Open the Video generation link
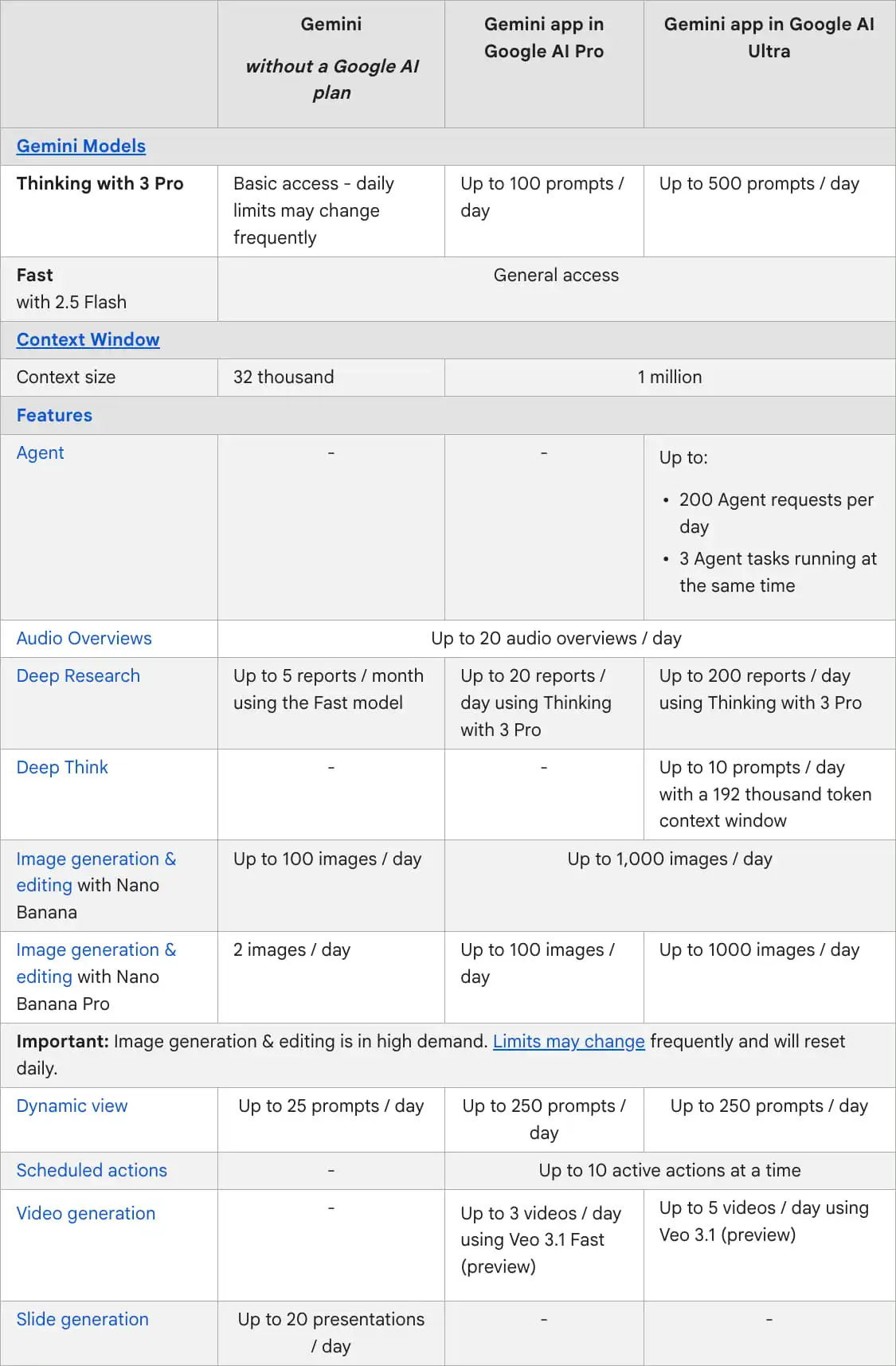Screen dimensions: 896x1366 pyautogui.click(x=86, y=1213)
